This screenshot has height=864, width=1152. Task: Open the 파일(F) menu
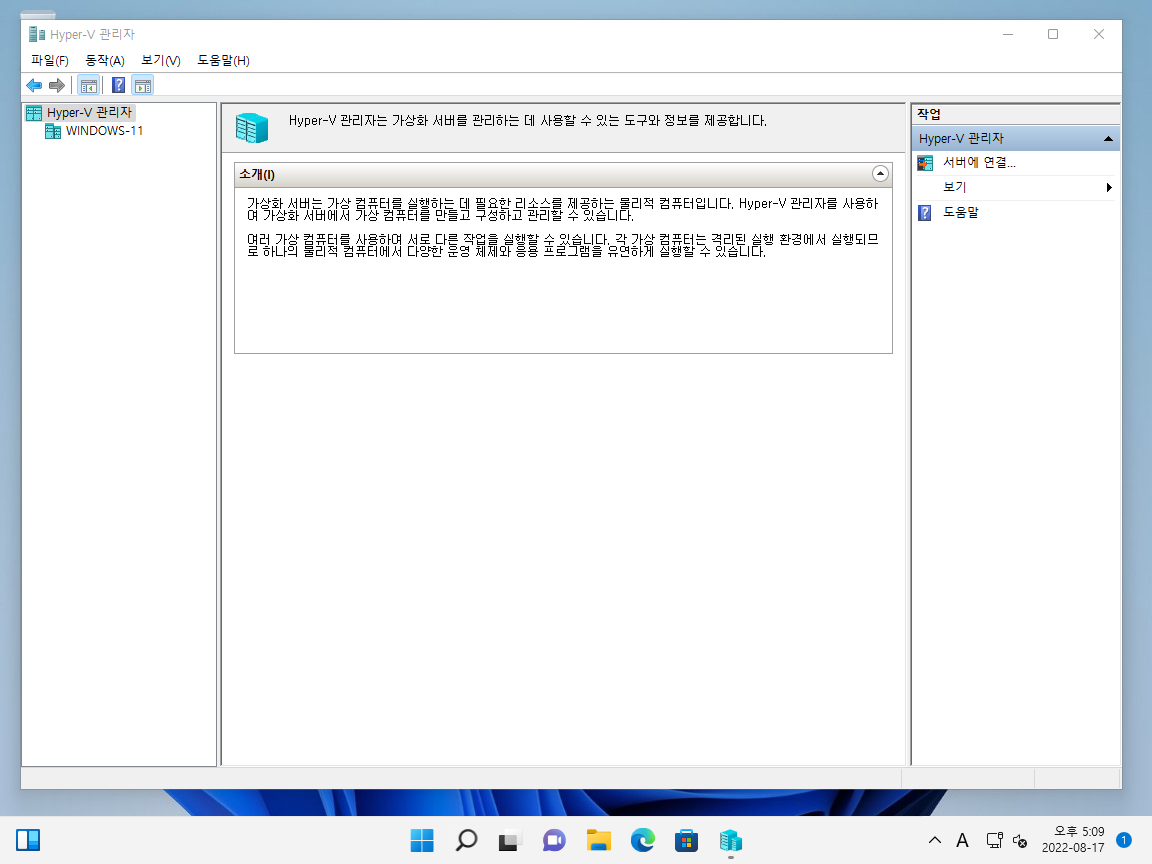click(x=49, y=60)
